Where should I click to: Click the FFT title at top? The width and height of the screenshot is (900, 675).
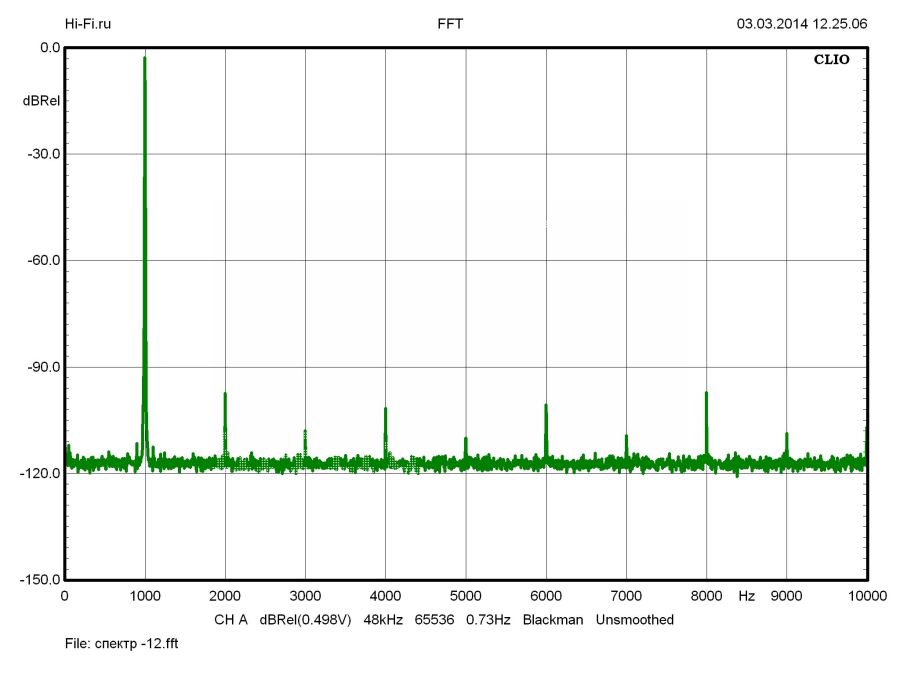(450, 23)
